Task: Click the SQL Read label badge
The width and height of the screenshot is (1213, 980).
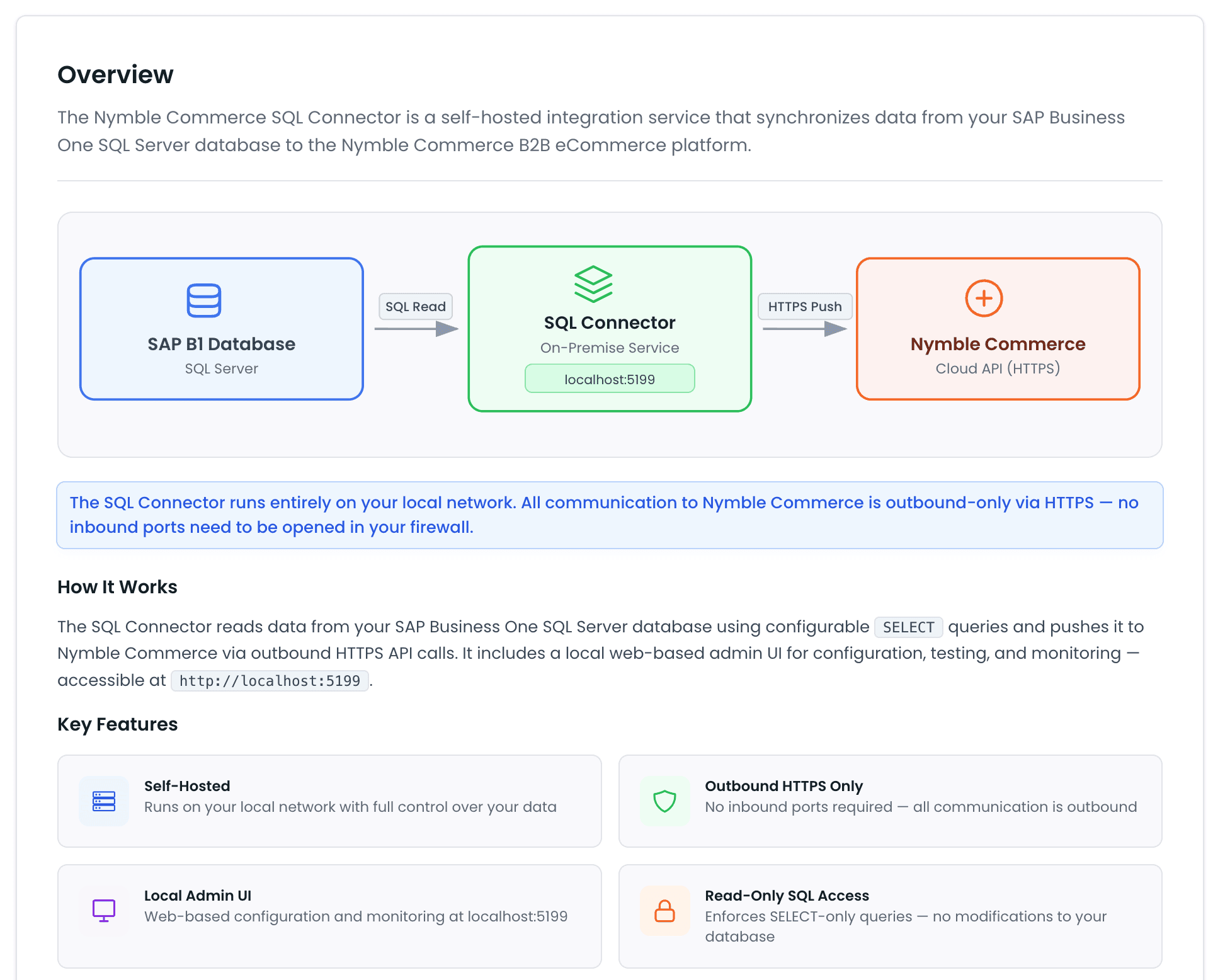Action: point(416,307)
